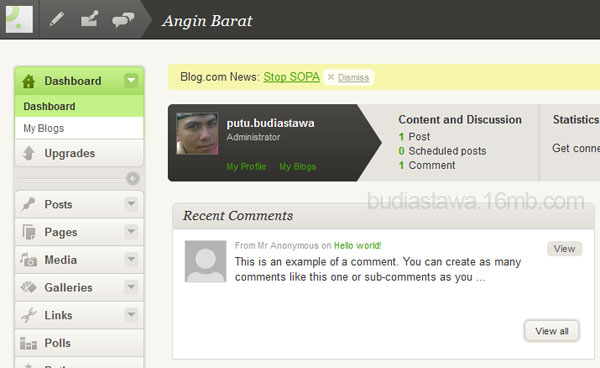This screenshot has height=368, width=600.
Task: Open the Galleries menu item
Action: pos(79,287)
